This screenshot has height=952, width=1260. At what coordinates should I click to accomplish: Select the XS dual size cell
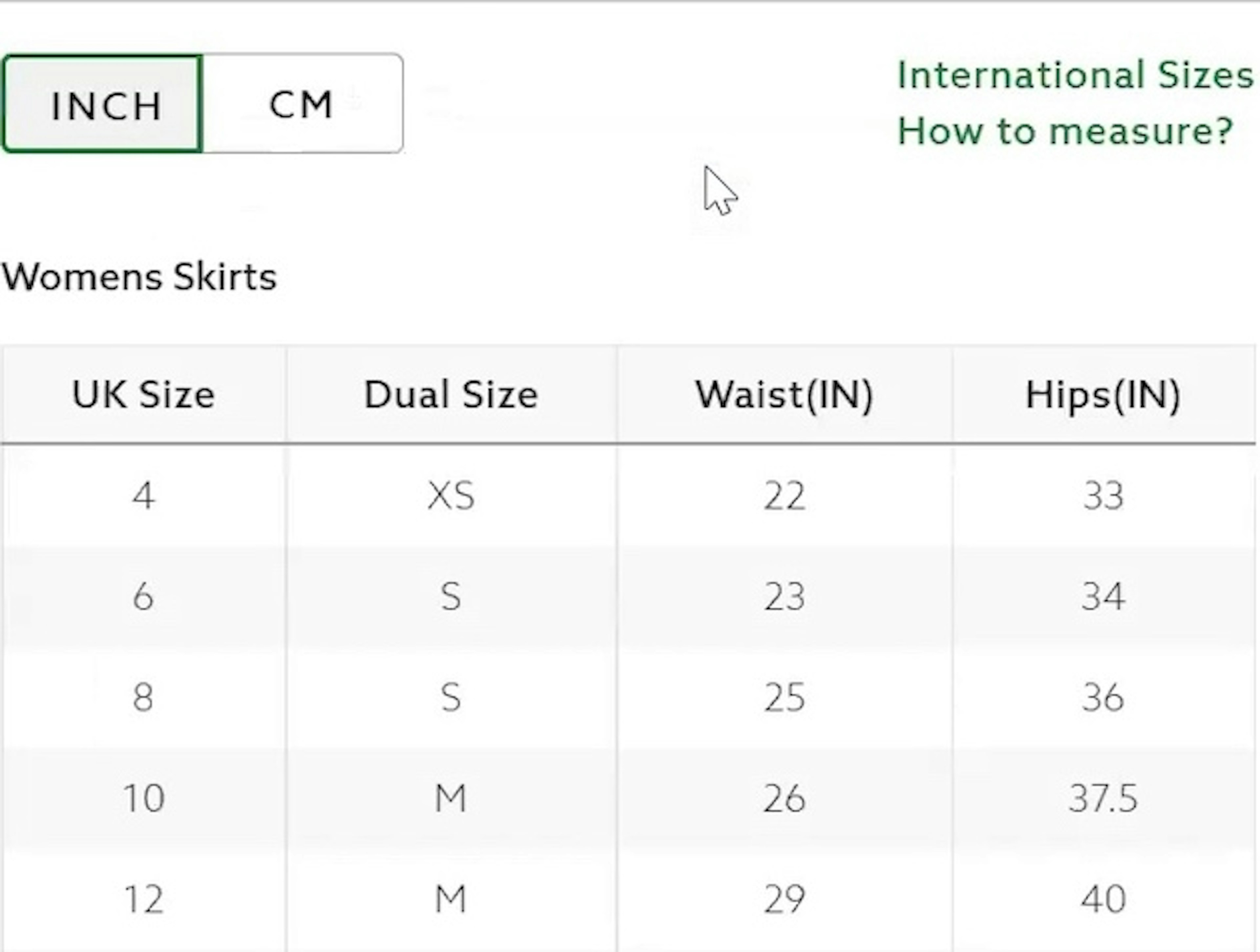tap(451, 496)
